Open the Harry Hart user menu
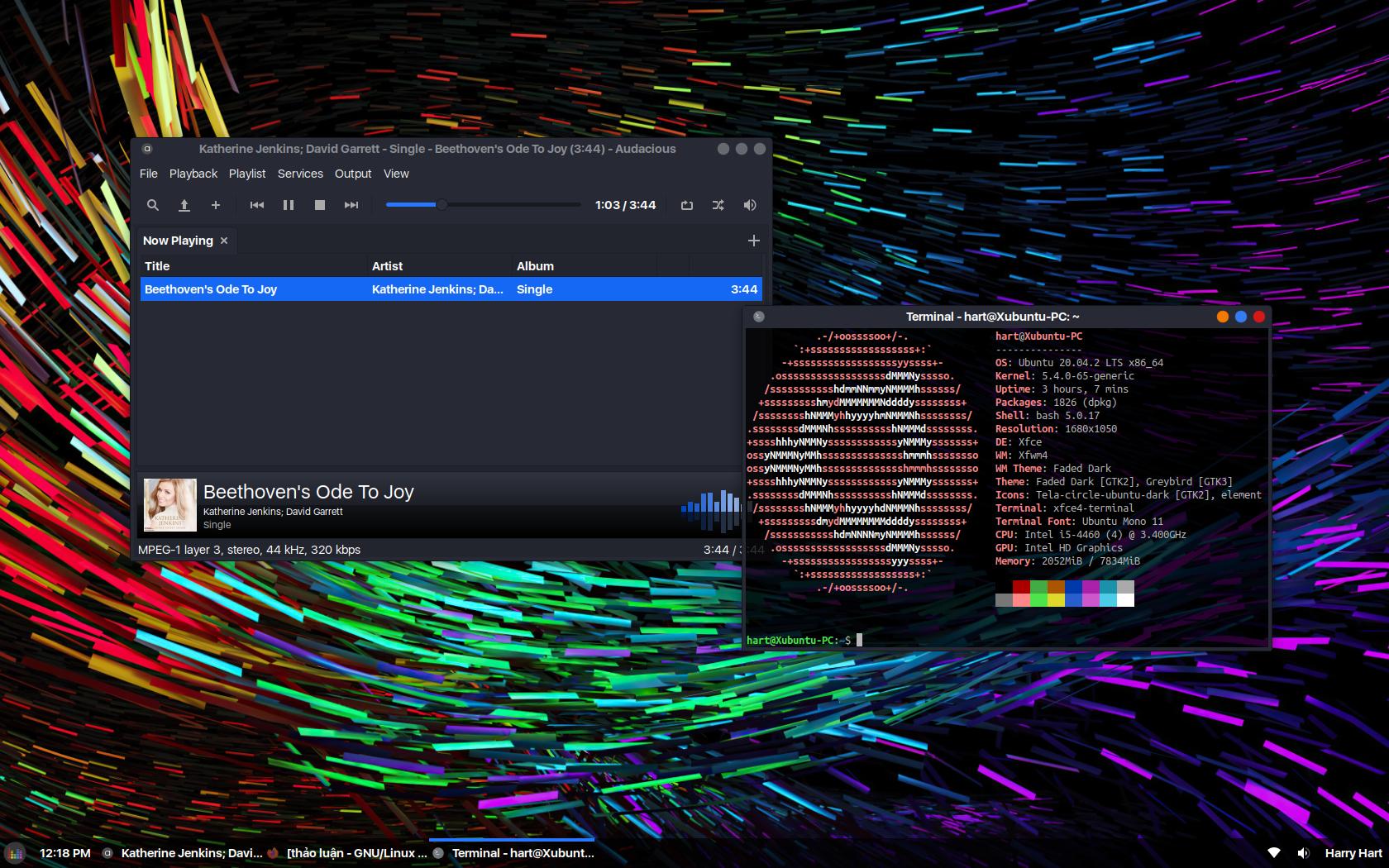 [1353, 853]
